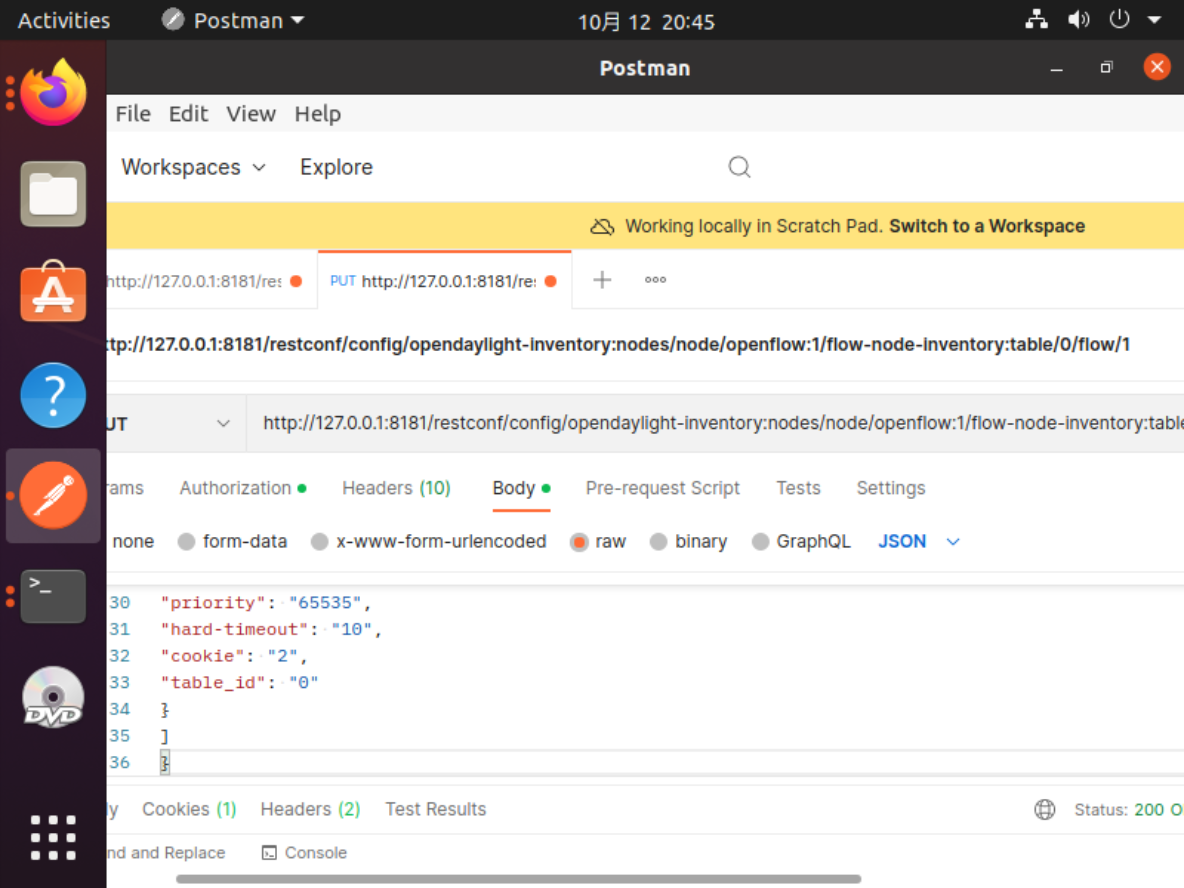
Task: Open the HTTP method dropdown chevron
Action: [223, 424]
